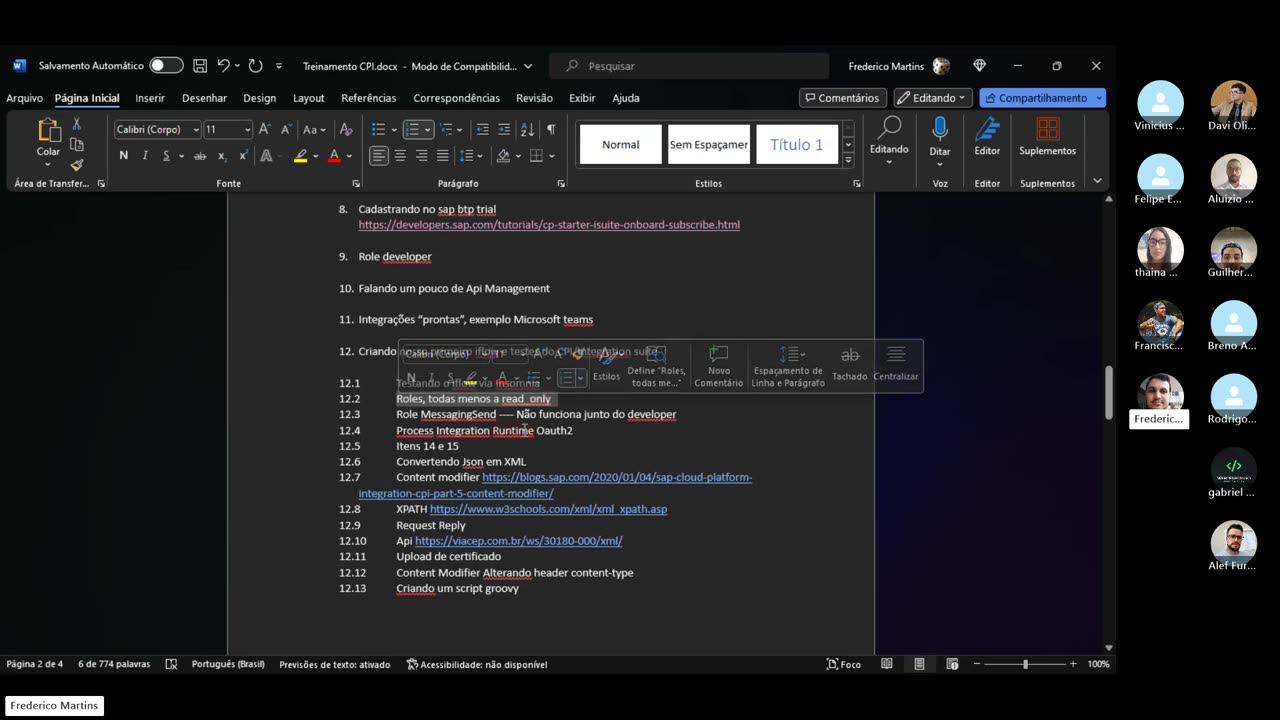The width and height of the screenshot is (1280, 720).
Task: Apply the red font color
Action: click(334, 156)
